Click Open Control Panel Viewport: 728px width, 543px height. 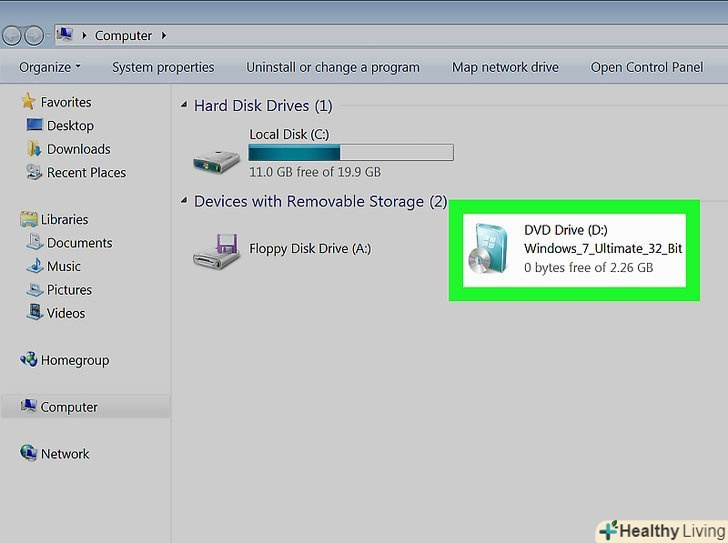pos(647,67)
